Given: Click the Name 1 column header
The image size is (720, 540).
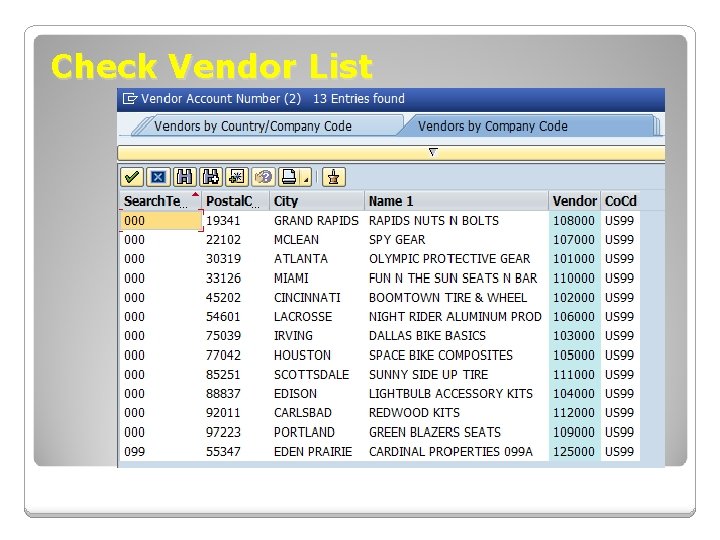Looking at the screenshot, I should point(456,201).
